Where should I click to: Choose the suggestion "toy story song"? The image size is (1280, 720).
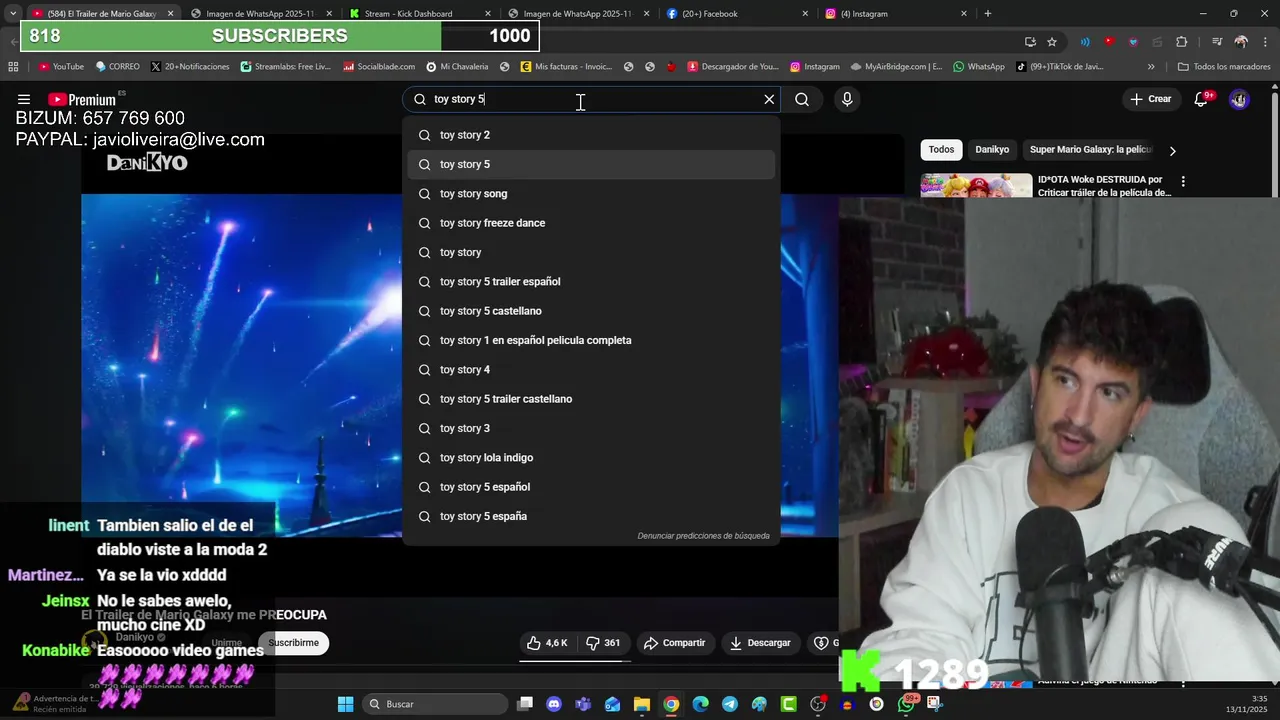click(591, 193)
